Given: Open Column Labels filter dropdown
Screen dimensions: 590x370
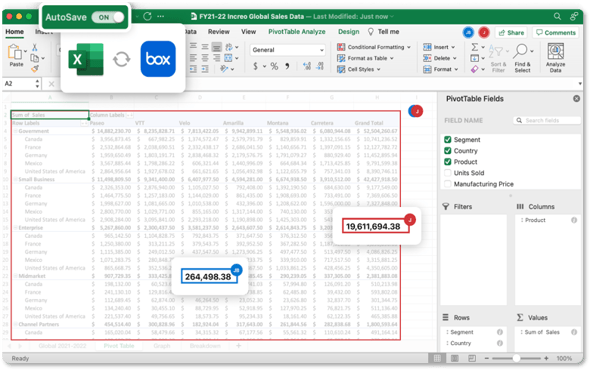Looking at the screenshot, I should tap(130, 115).
